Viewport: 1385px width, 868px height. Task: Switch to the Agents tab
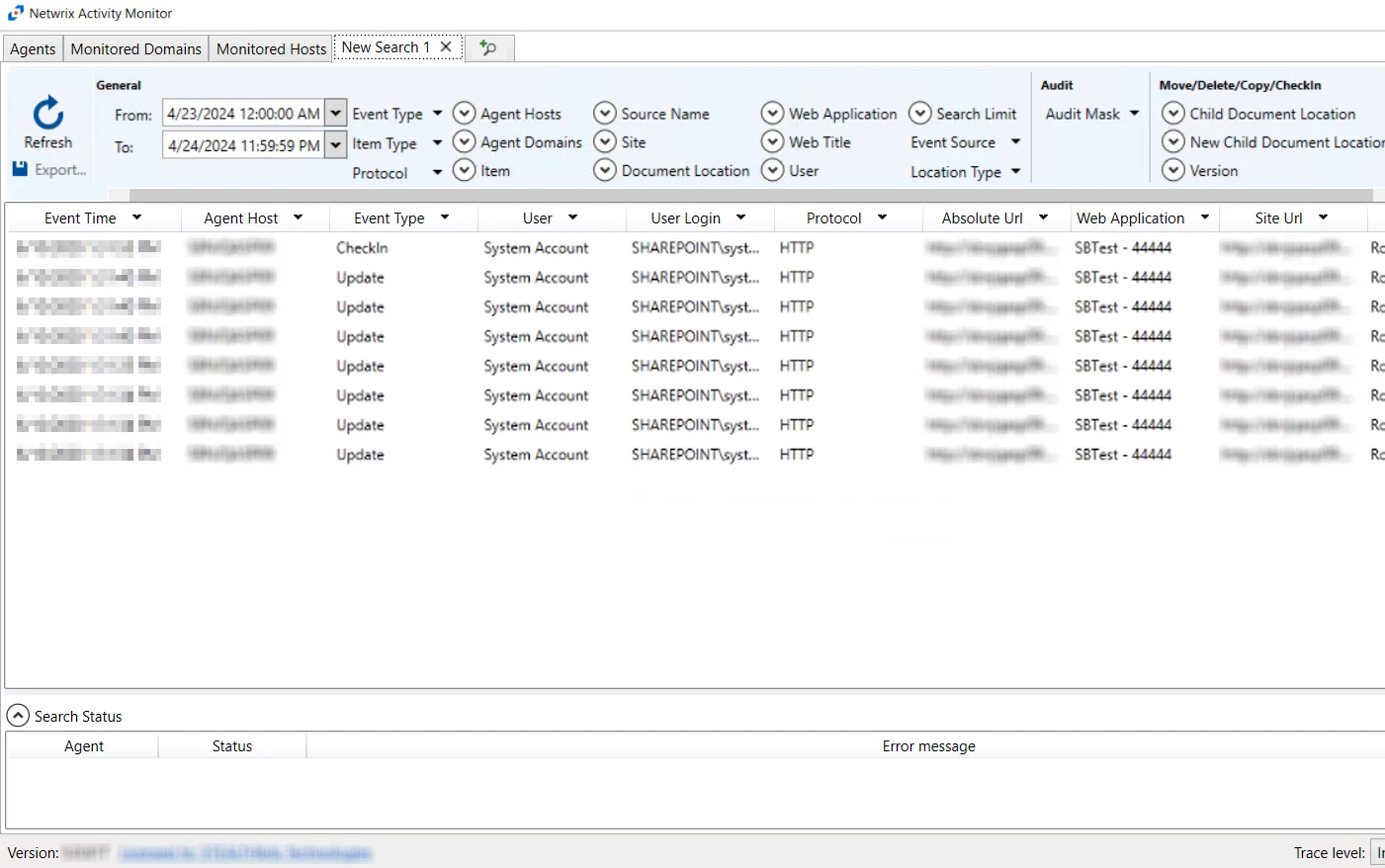33,48
